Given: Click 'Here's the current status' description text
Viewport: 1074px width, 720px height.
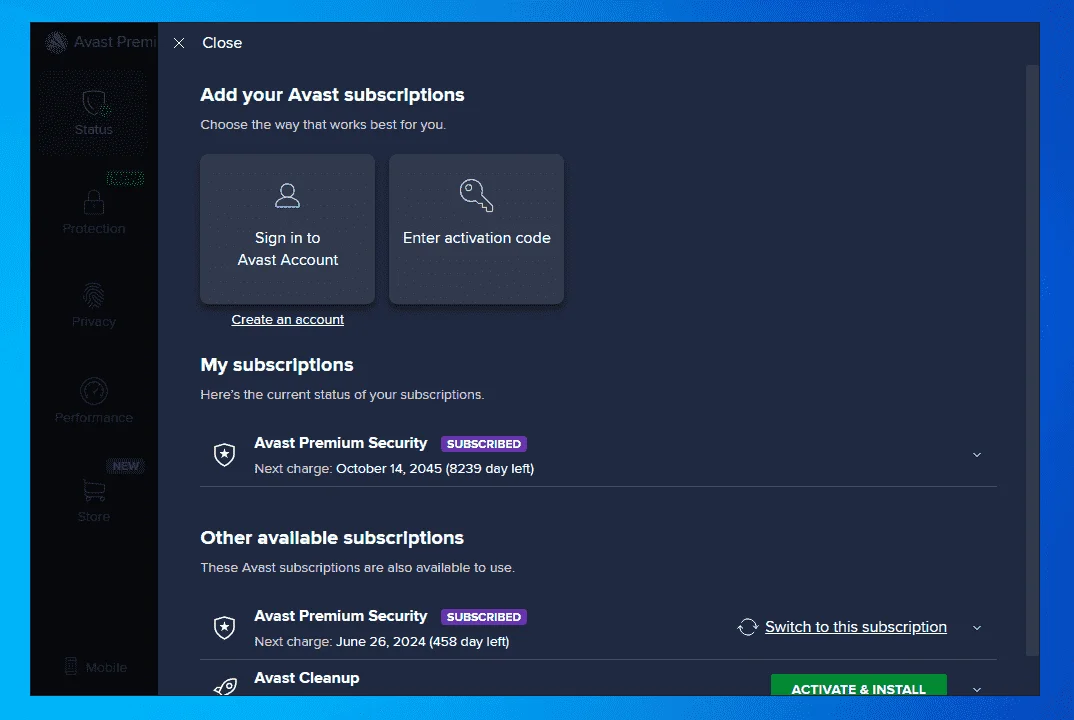Looking at the screenshot, I should click(342, 395).
